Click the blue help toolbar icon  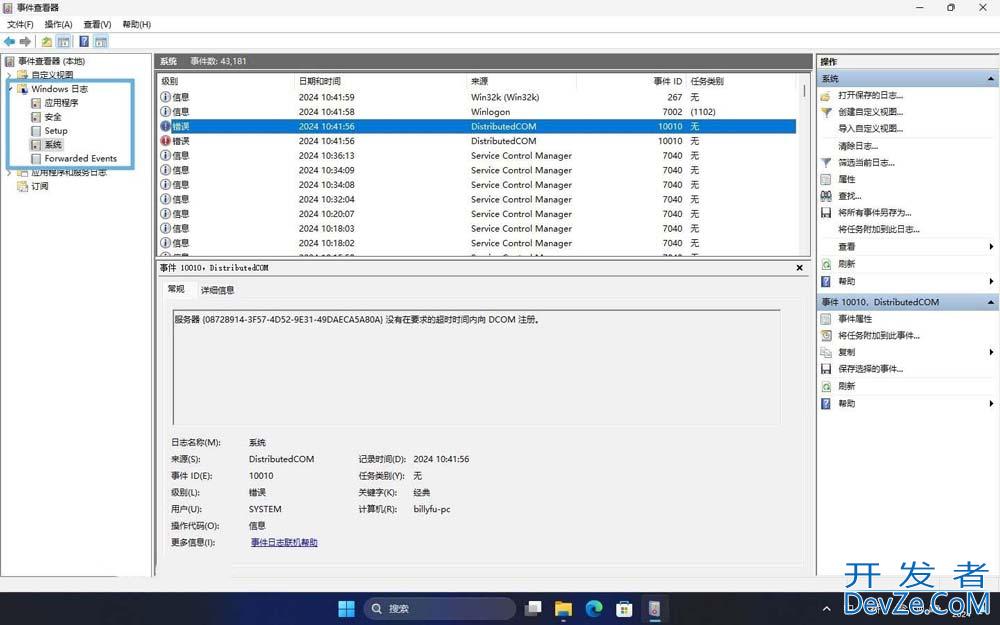(x=84, y=42)
